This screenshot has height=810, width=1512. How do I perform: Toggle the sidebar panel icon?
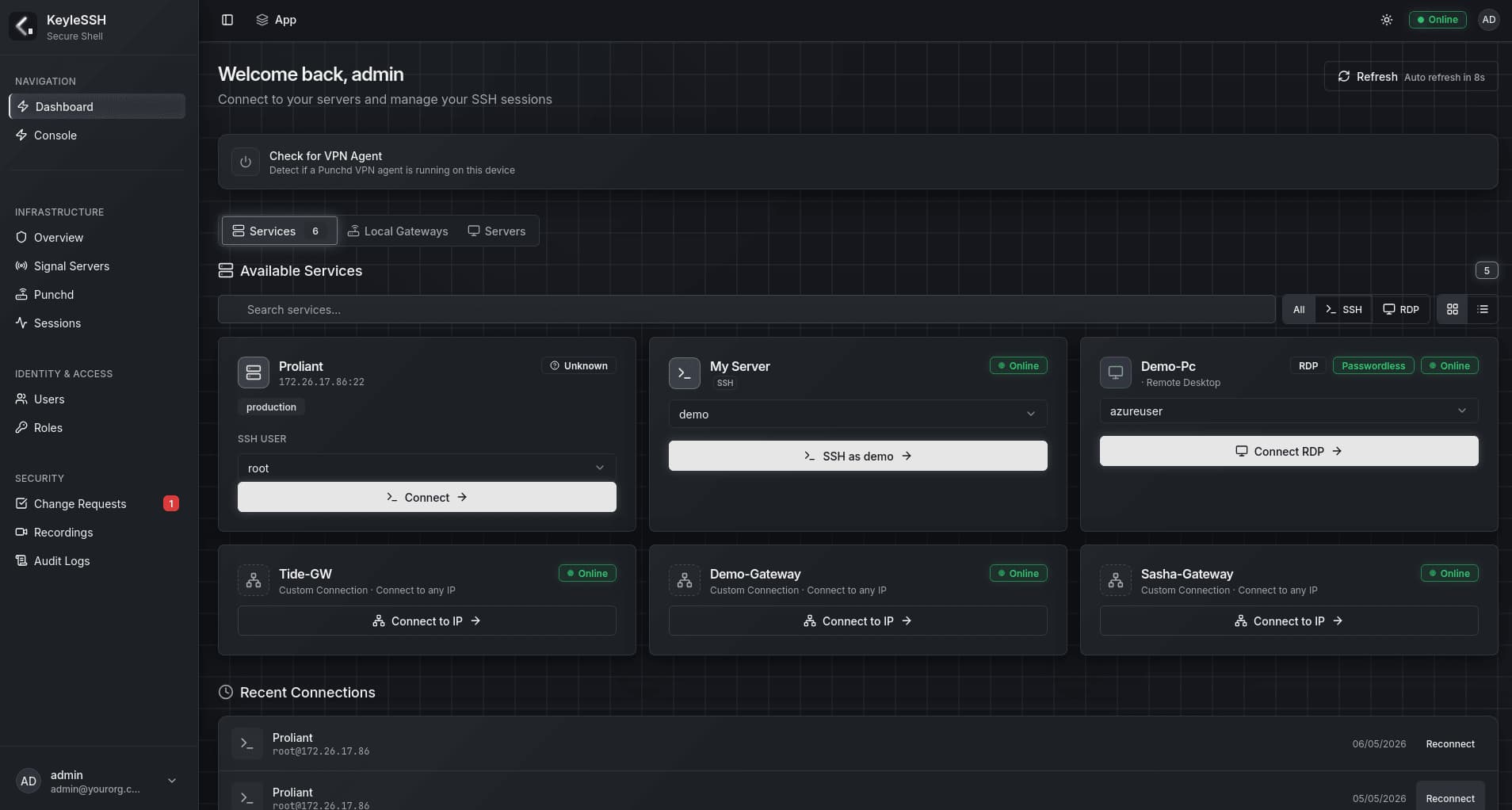click(x=227, y=20)
